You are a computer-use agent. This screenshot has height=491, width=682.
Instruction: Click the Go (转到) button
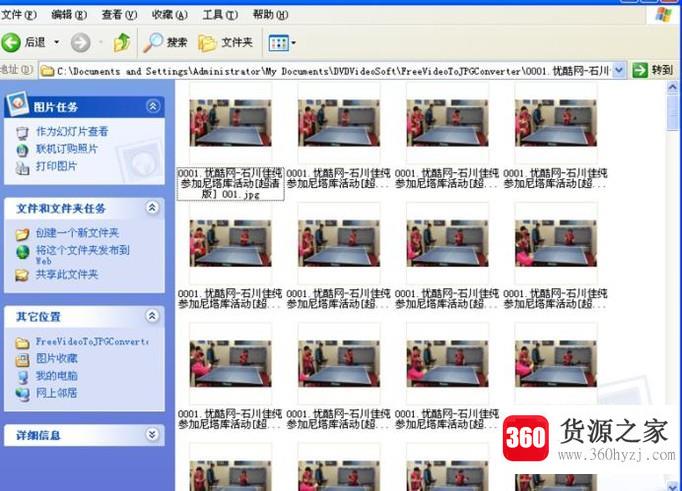[x=653, y=70]
